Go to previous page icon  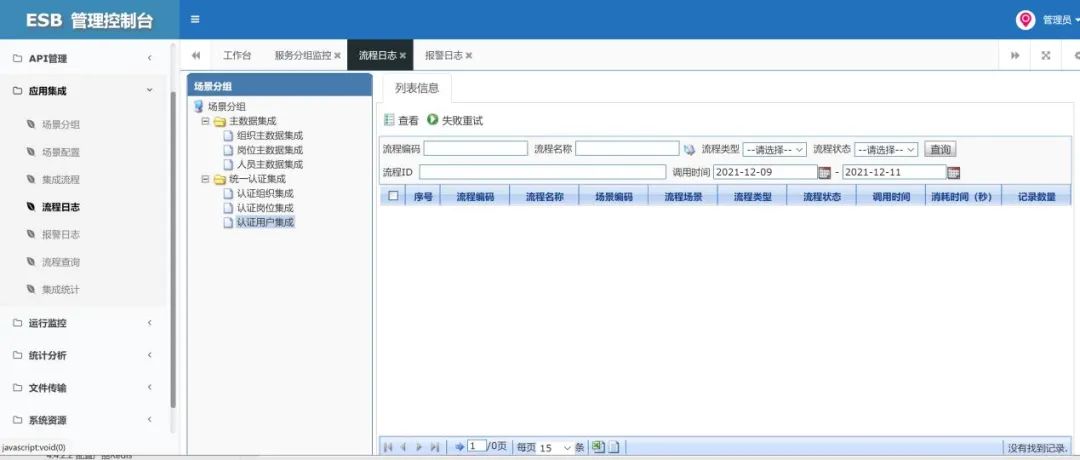(x=404, y=448)
